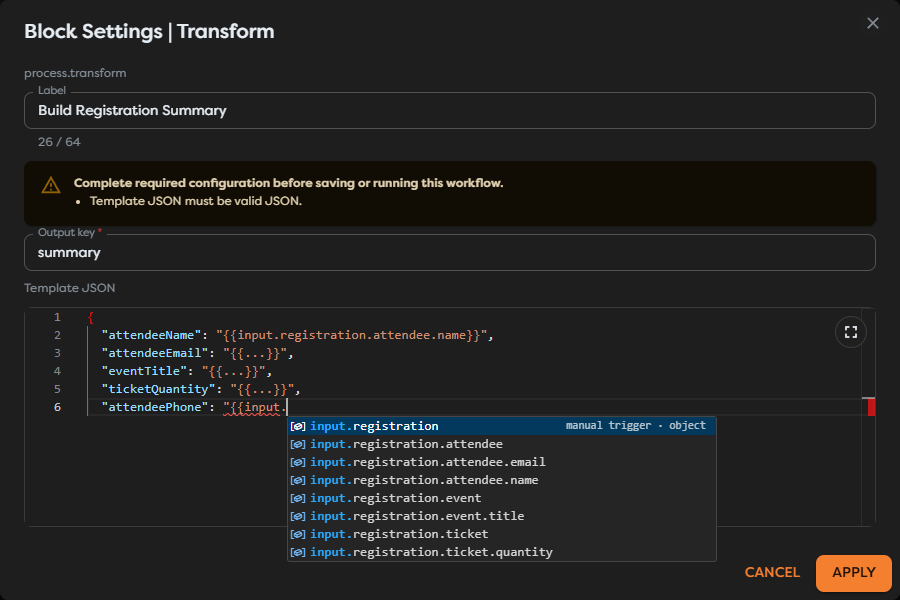Click variable icon beside input.registration.event.title

(298, 516)
